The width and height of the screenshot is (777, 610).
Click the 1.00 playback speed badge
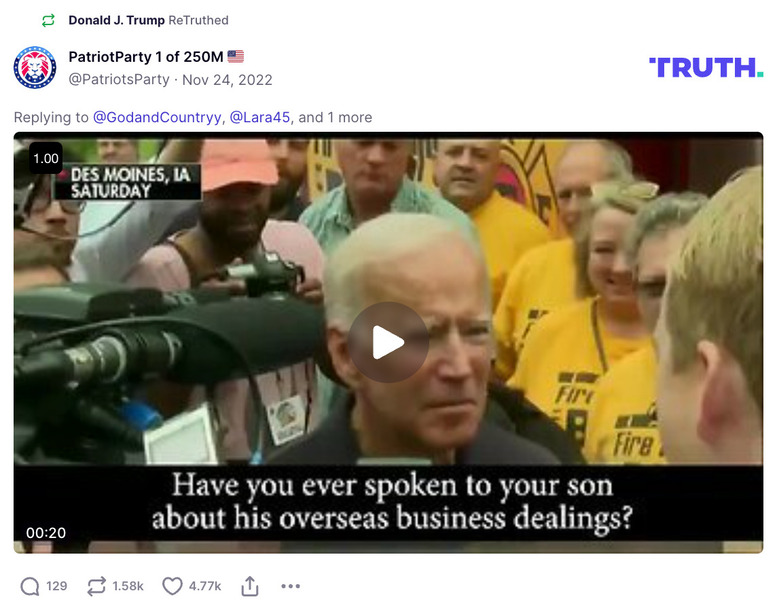pos(46,159)
